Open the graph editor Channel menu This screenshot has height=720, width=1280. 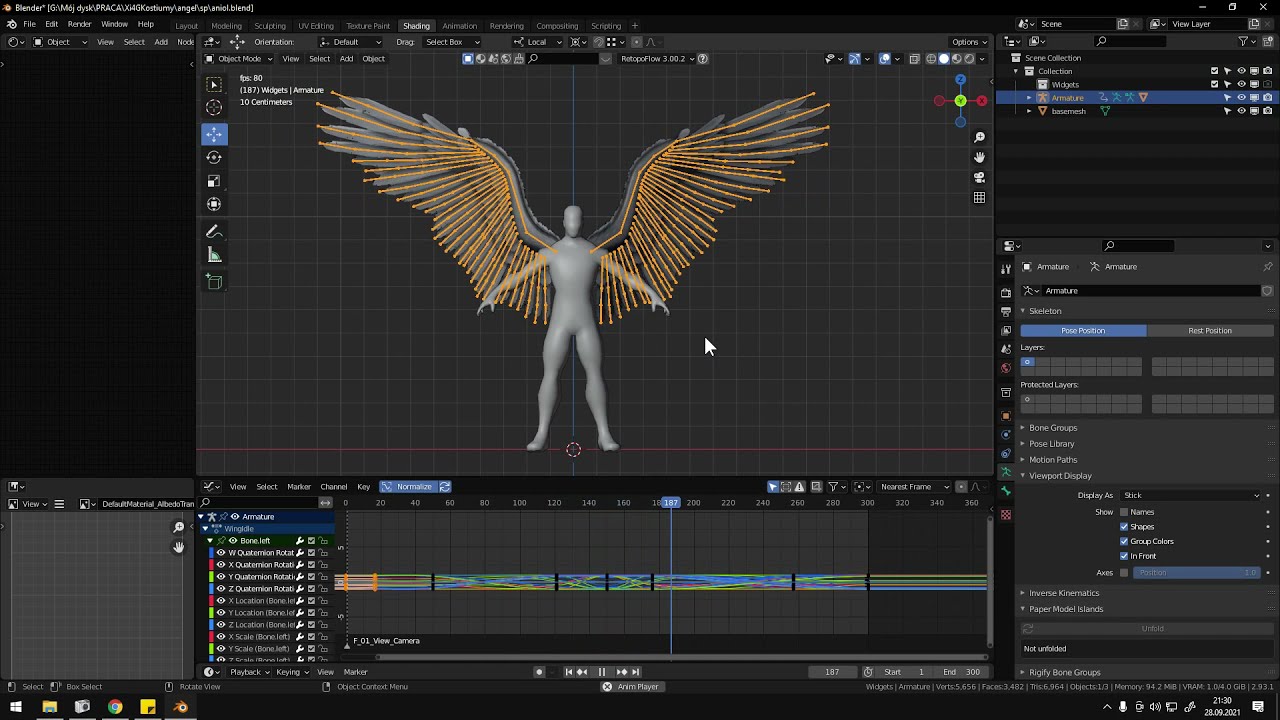click(333, 487)
